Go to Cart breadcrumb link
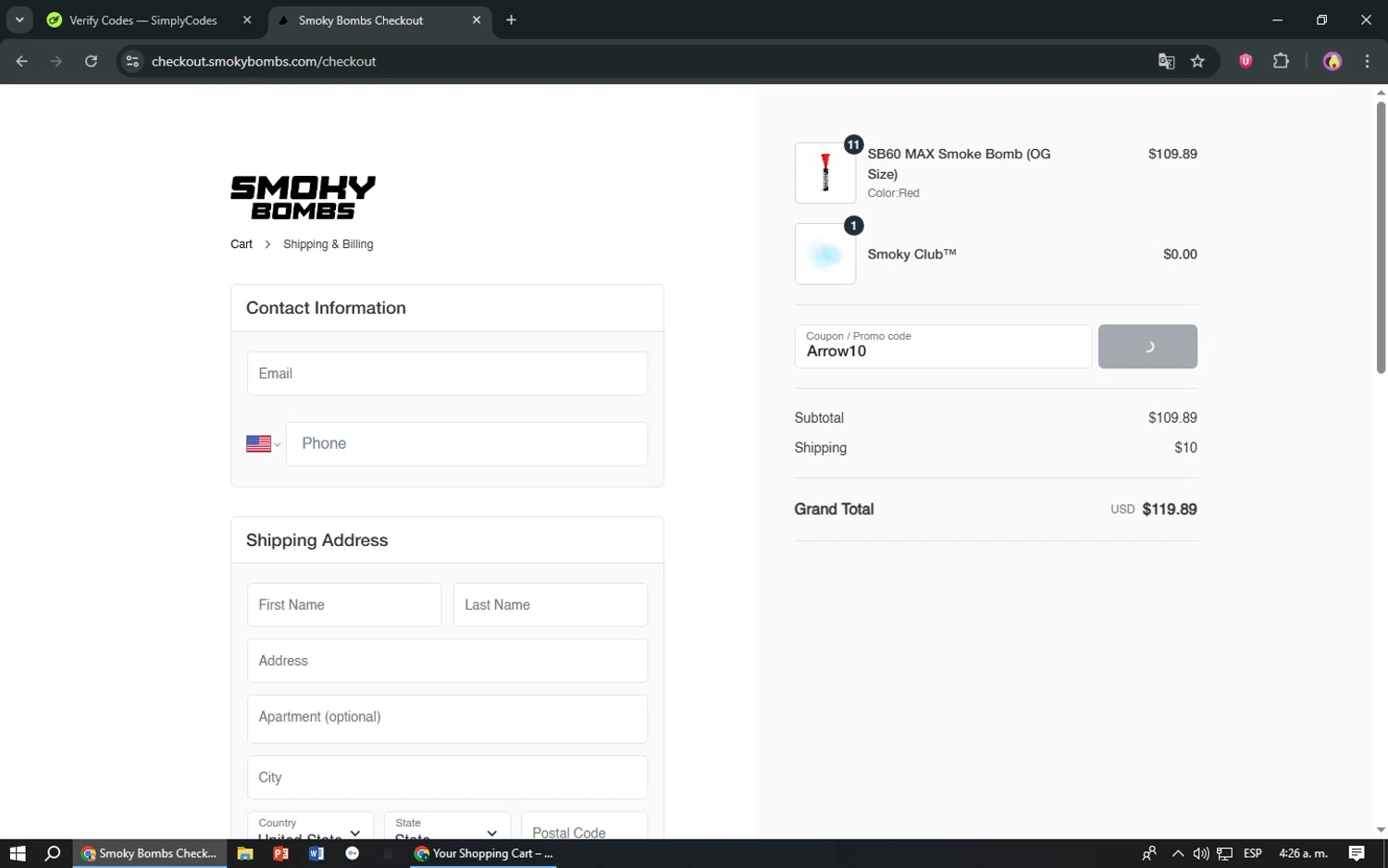1388x868 pixels. click(242, 244)
